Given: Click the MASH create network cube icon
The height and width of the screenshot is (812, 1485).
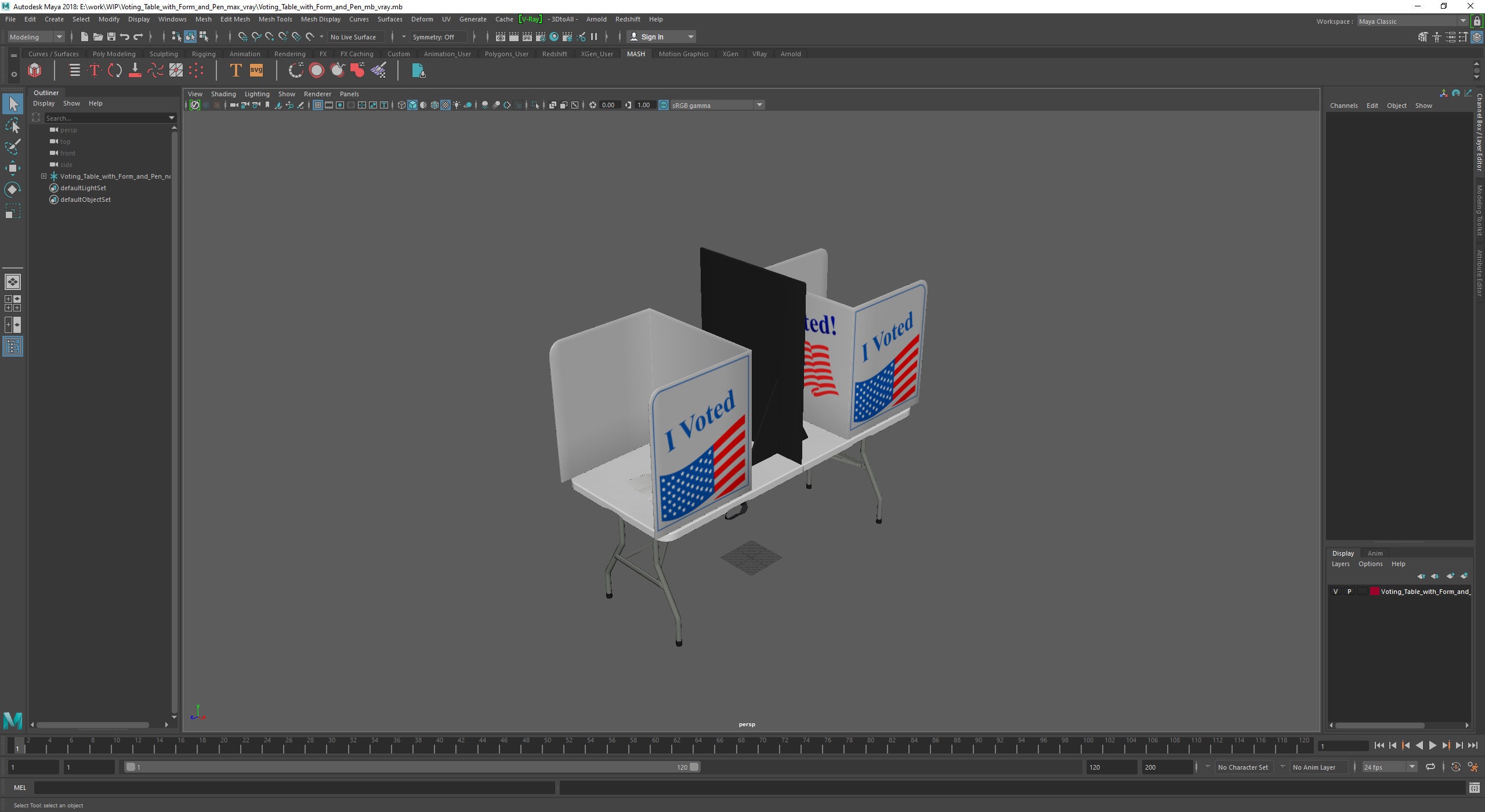Looking at the screenshot, I should click(x=35, y=71).
